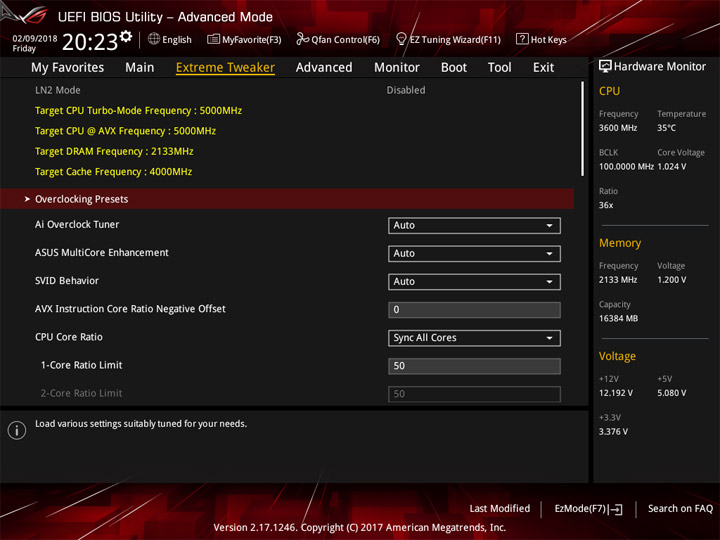Screen dimensions: 720x540
Task: Click the Hardware Monitor display icon
Action: 605,67
